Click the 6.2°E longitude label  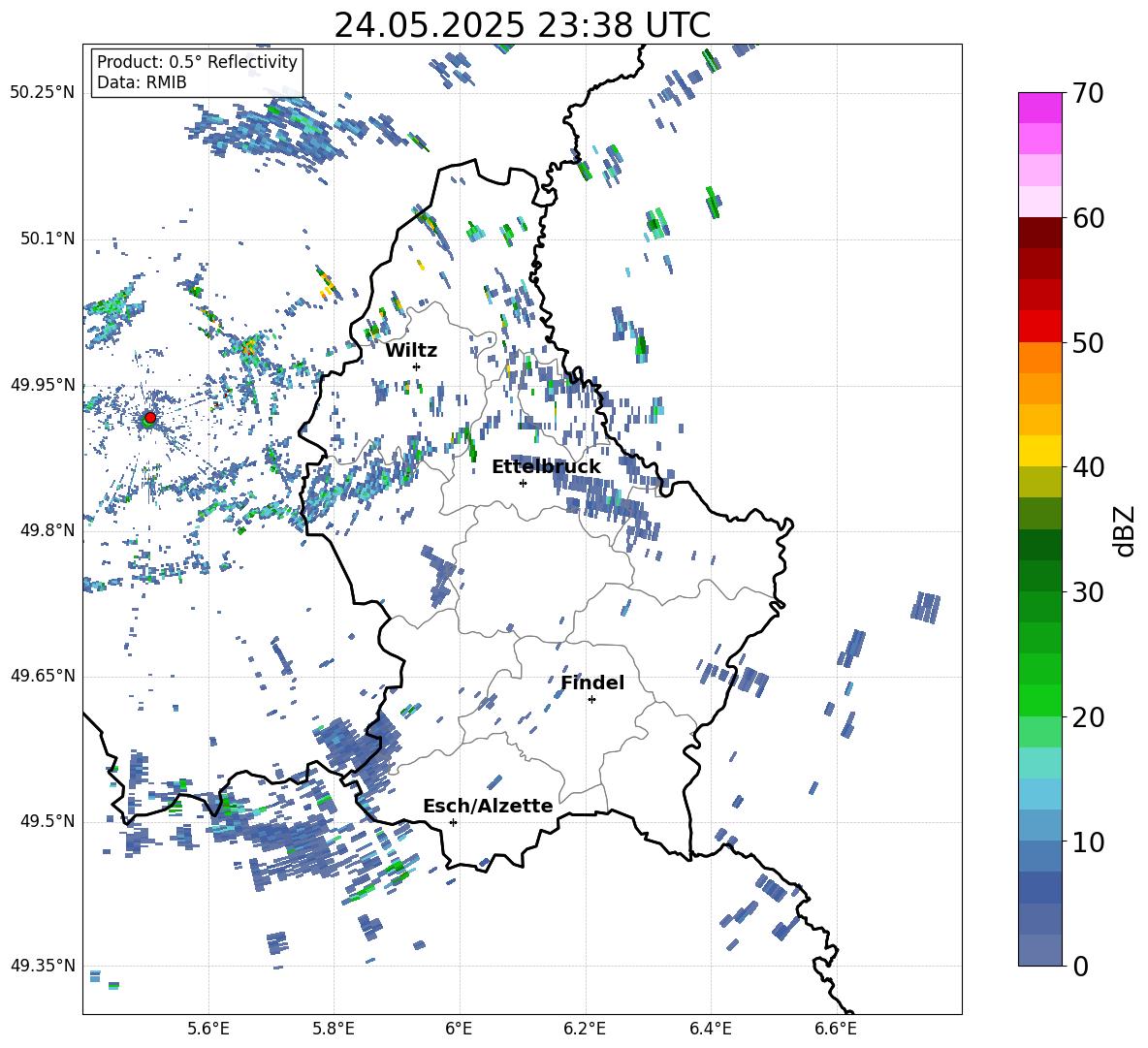pos(585,1029)
